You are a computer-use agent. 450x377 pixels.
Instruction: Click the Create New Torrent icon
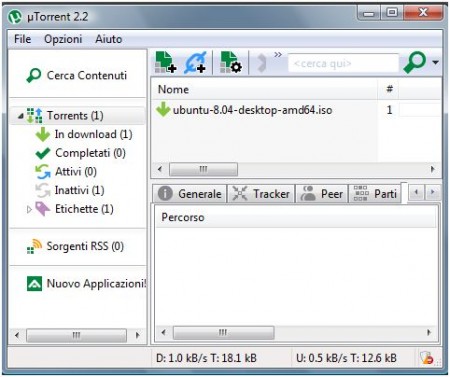pos(231,62)
